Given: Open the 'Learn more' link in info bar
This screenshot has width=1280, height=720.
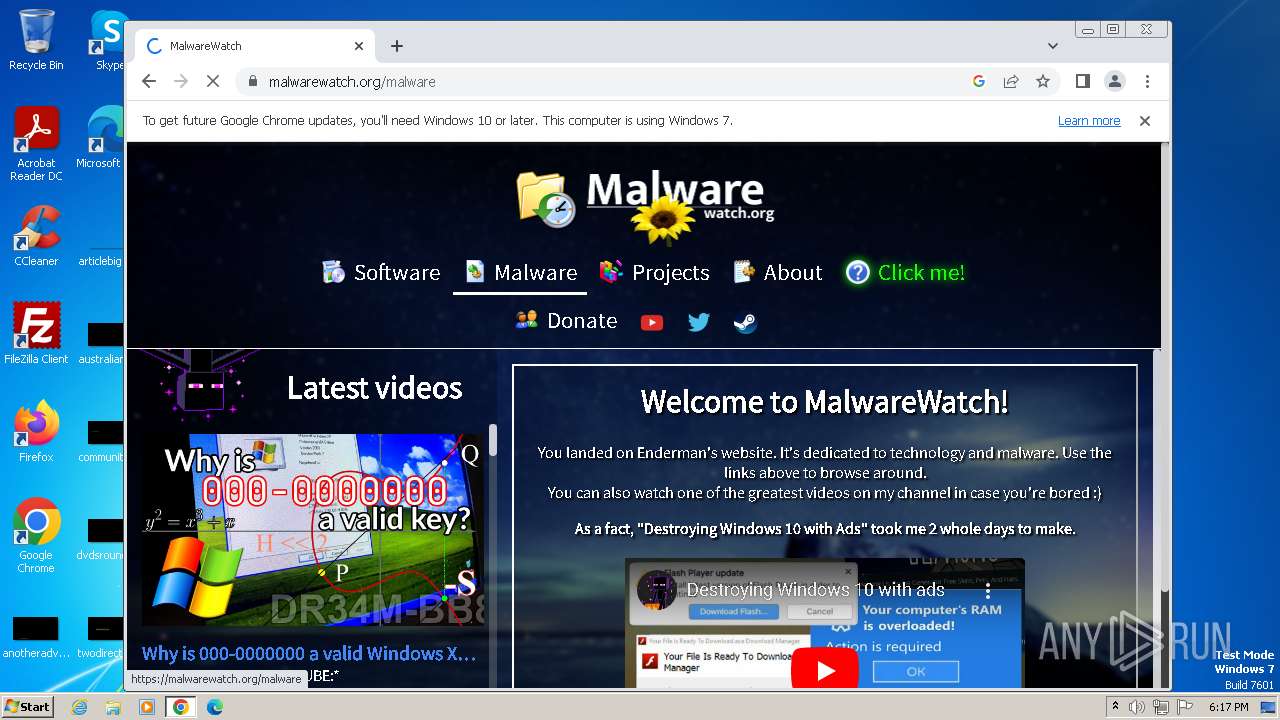Looking at the screenshot, I should 1089,121.
